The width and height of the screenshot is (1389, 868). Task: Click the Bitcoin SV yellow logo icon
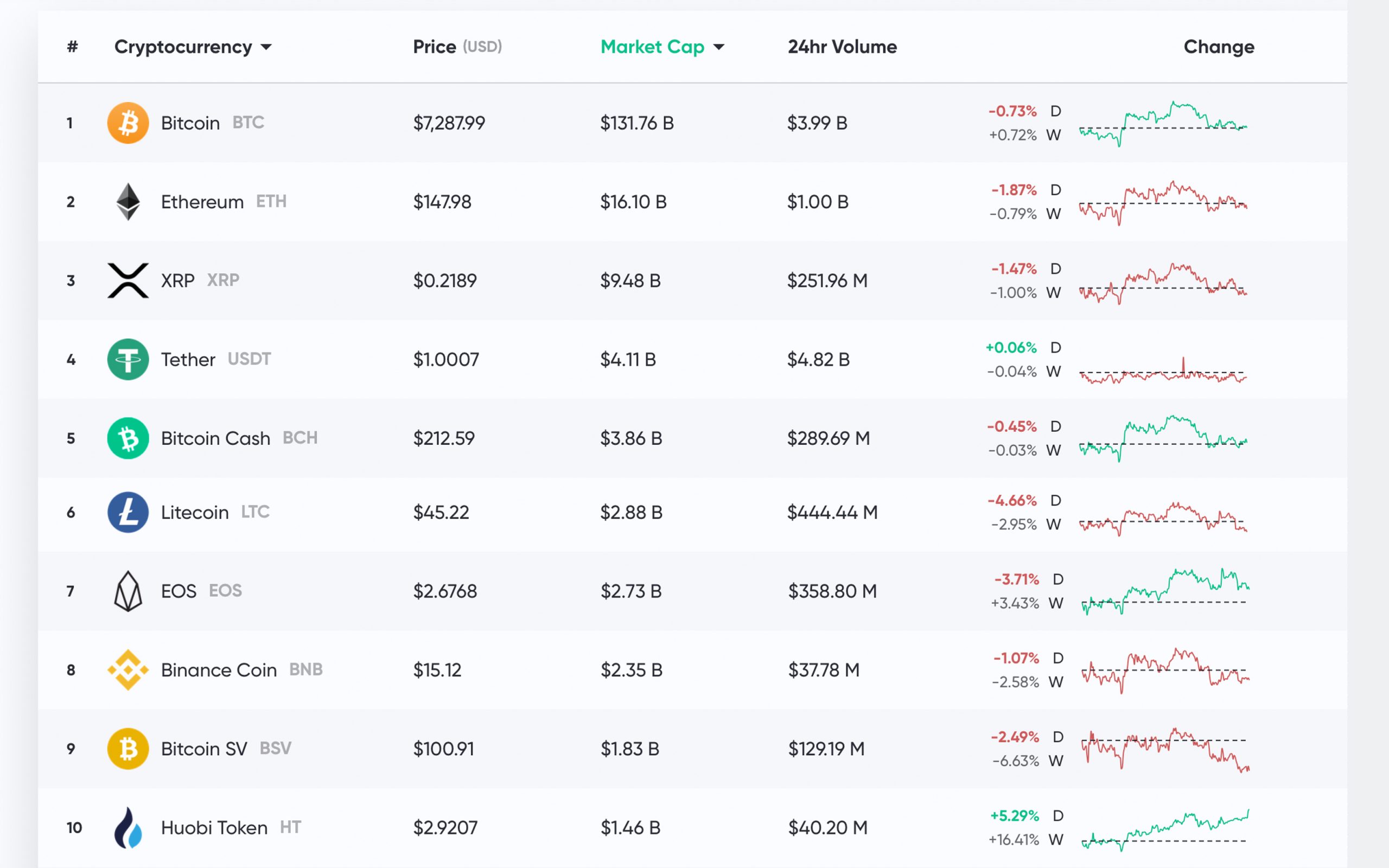coord(128,749)
